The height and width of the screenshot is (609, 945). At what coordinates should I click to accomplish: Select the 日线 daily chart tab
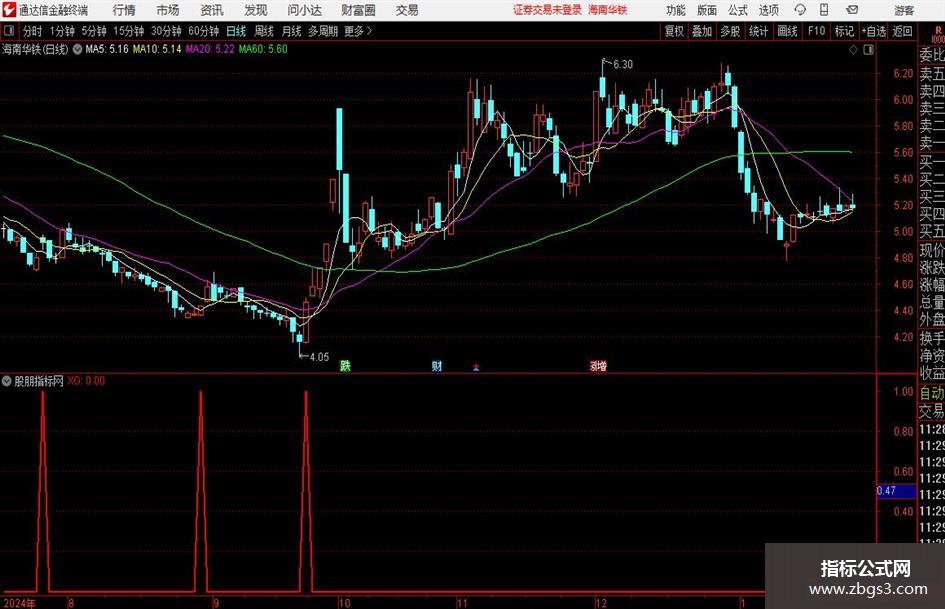[x=236, y=31]
